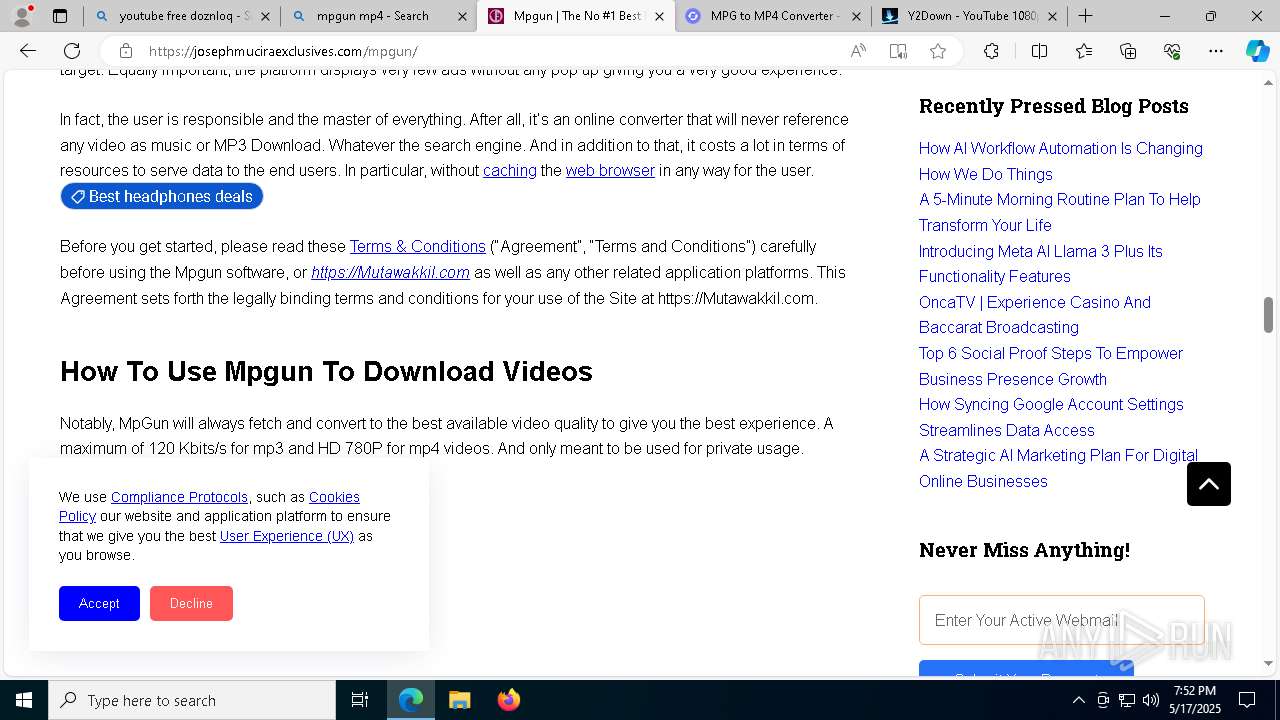Open the browser profile avatar
The image size is (1280, 720).
[22, 16]
